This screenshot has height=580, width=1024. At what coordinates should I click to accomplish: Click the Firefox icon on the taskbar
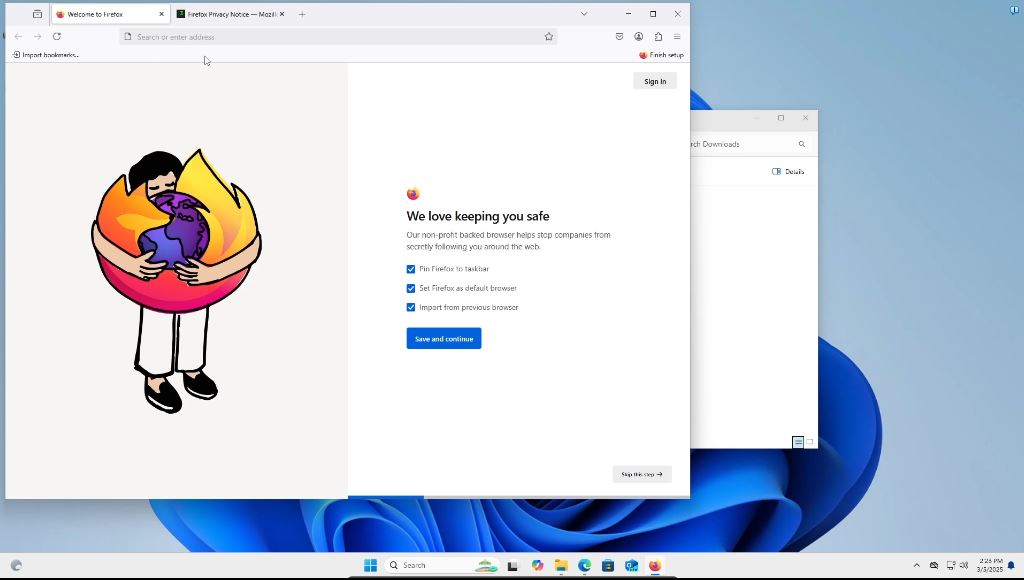pyautogui.click(x=655, y=566)
